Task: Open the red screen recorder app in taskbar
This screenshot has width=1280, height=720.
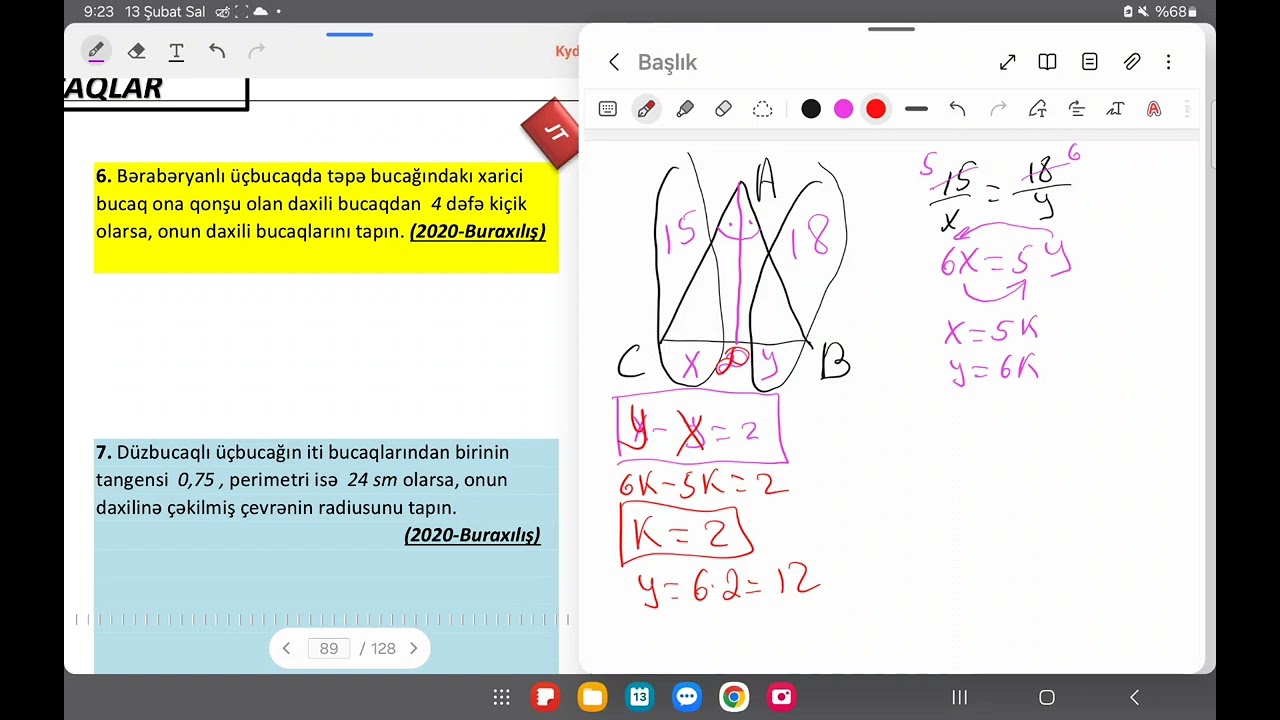Action: click(x=781, y=697)
